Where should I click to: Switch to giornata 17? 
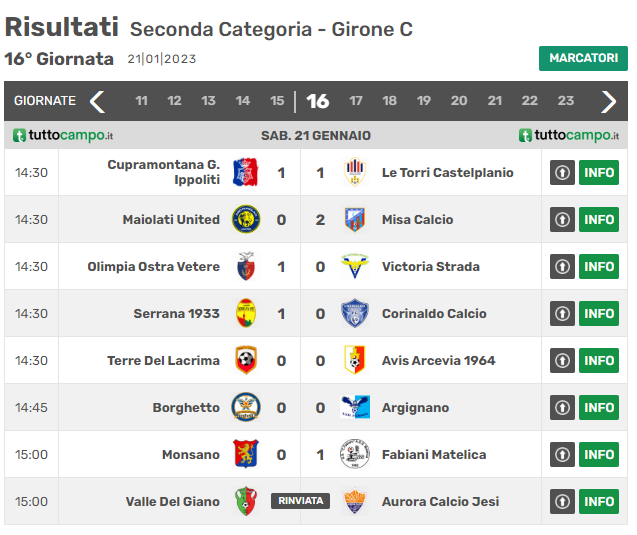355,101
